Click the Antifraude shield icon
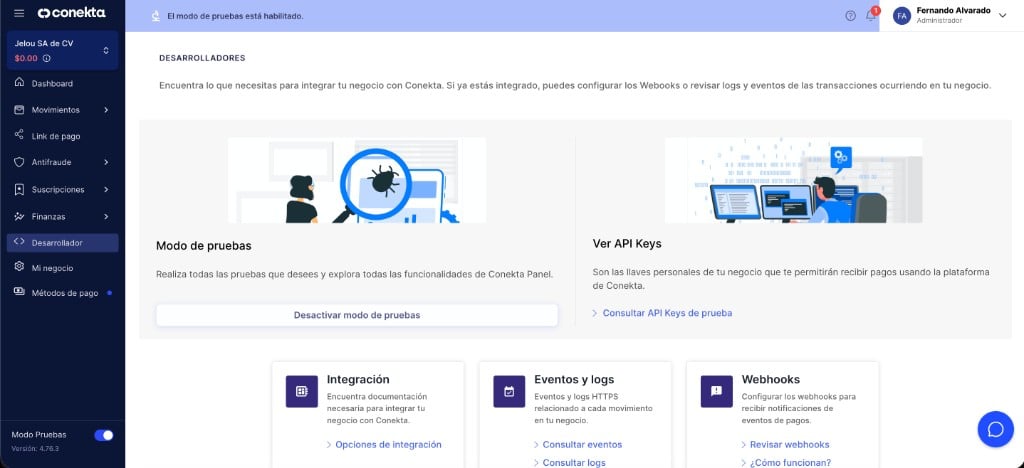The width and height of the screenshot is (1024, 468). tap(19, 162)
